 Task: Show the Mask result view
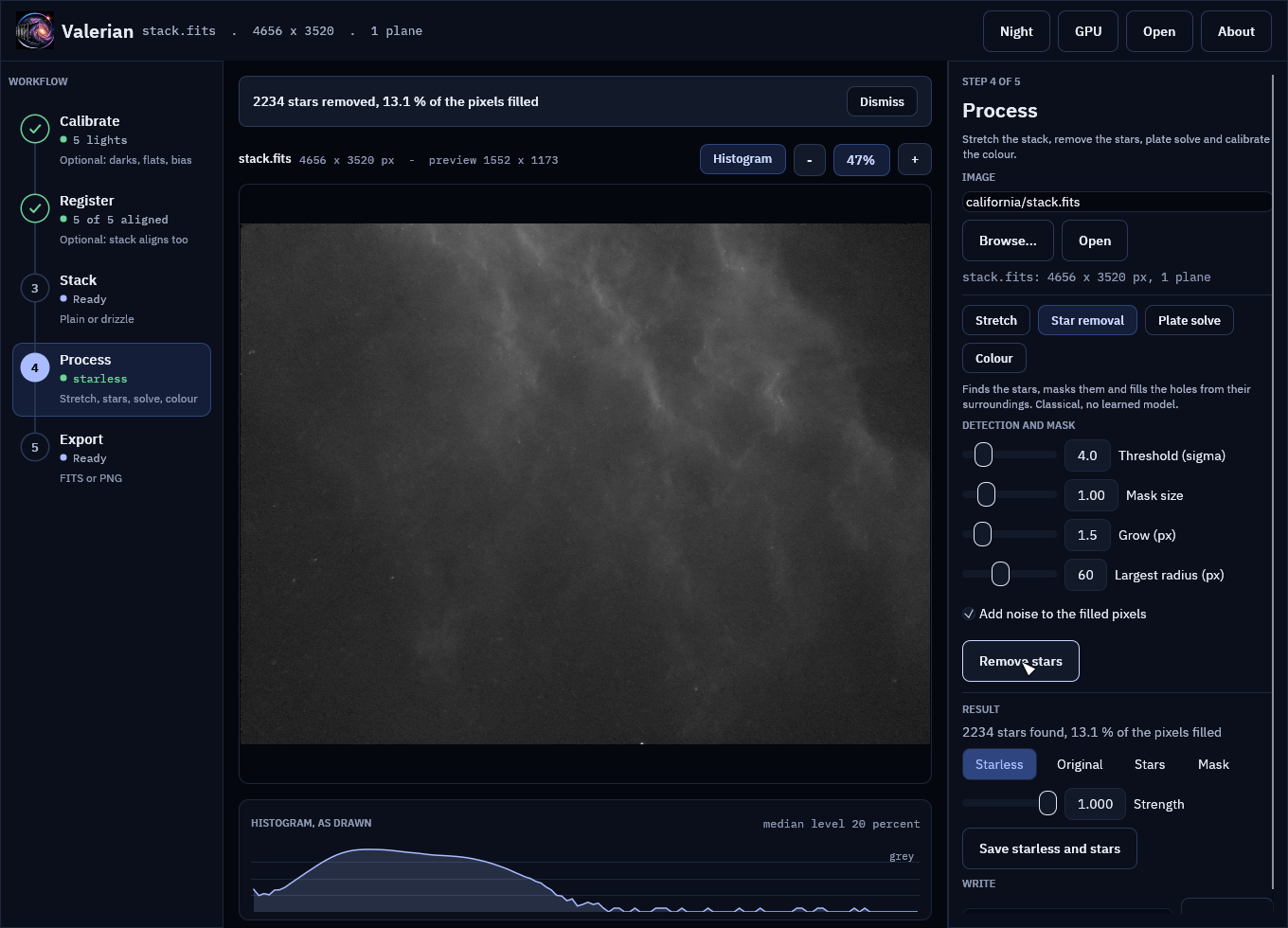coord(1213,764)
